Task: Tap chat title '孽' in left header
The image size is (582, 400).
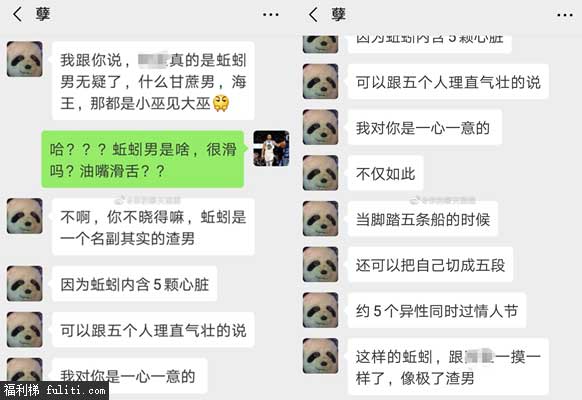Action: (x=43, y=14)
